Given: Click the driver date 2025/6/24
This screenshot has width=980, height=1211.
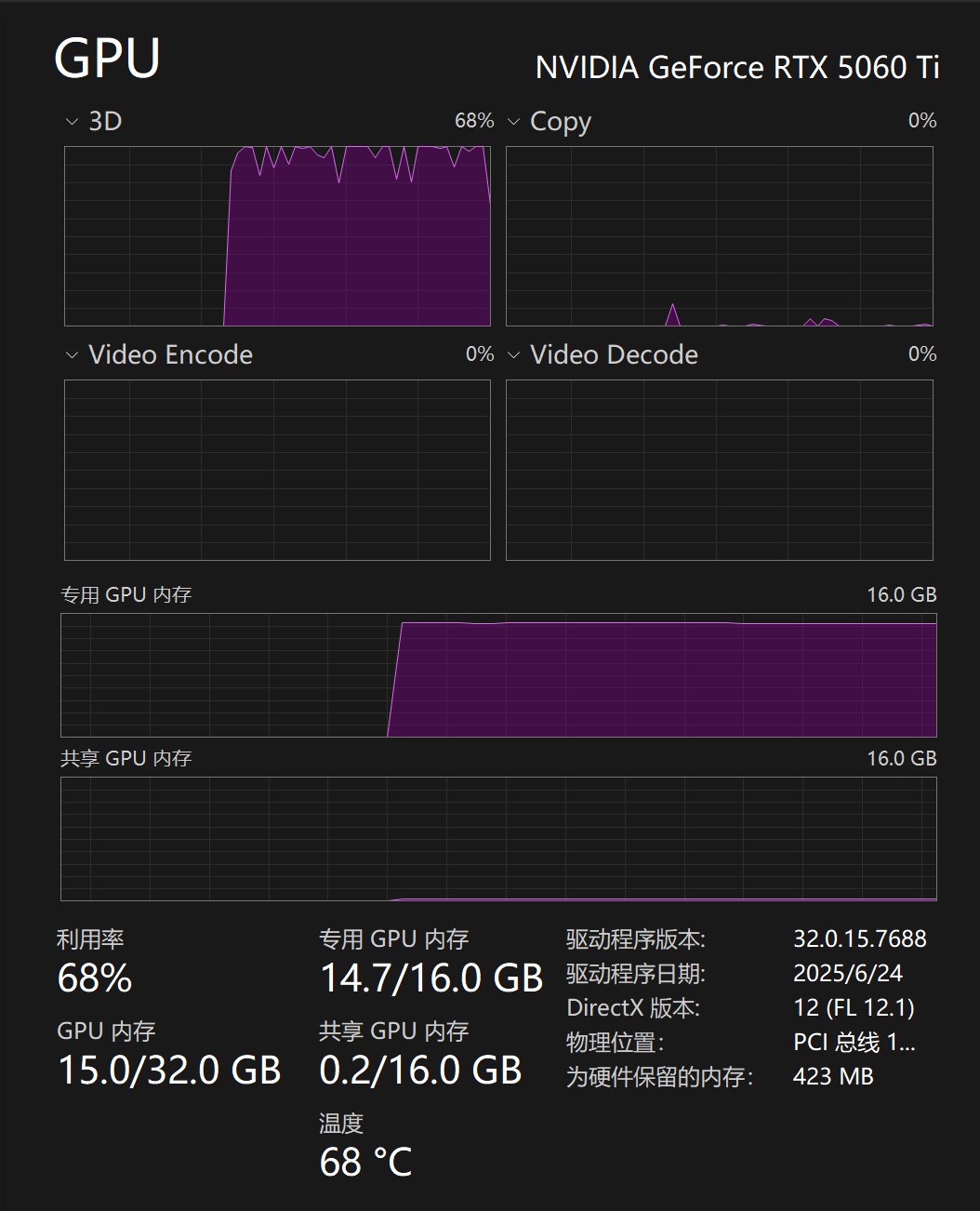Looking at the screenshot, I should tap(847, 973).
